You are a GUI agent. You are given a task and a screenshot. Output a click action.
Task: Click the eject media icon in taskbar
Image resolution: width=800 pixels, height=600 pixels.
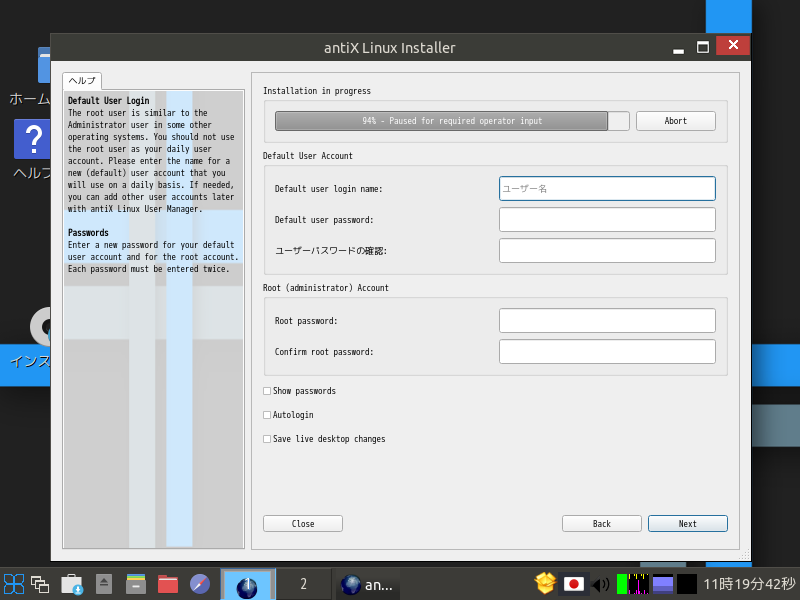[x=104, y=584]
